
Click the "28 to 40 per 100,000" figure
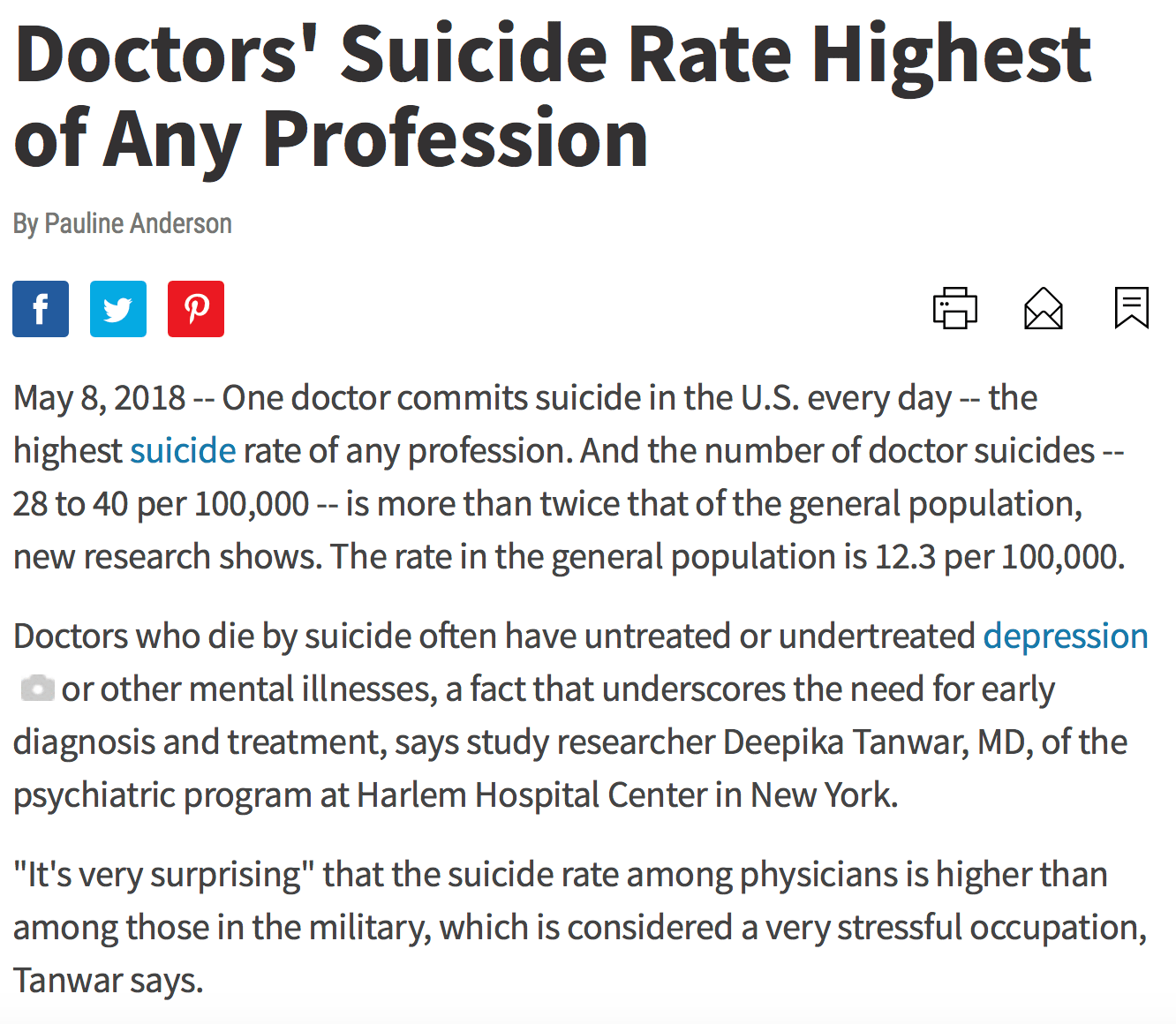click(x=161, y=504)
